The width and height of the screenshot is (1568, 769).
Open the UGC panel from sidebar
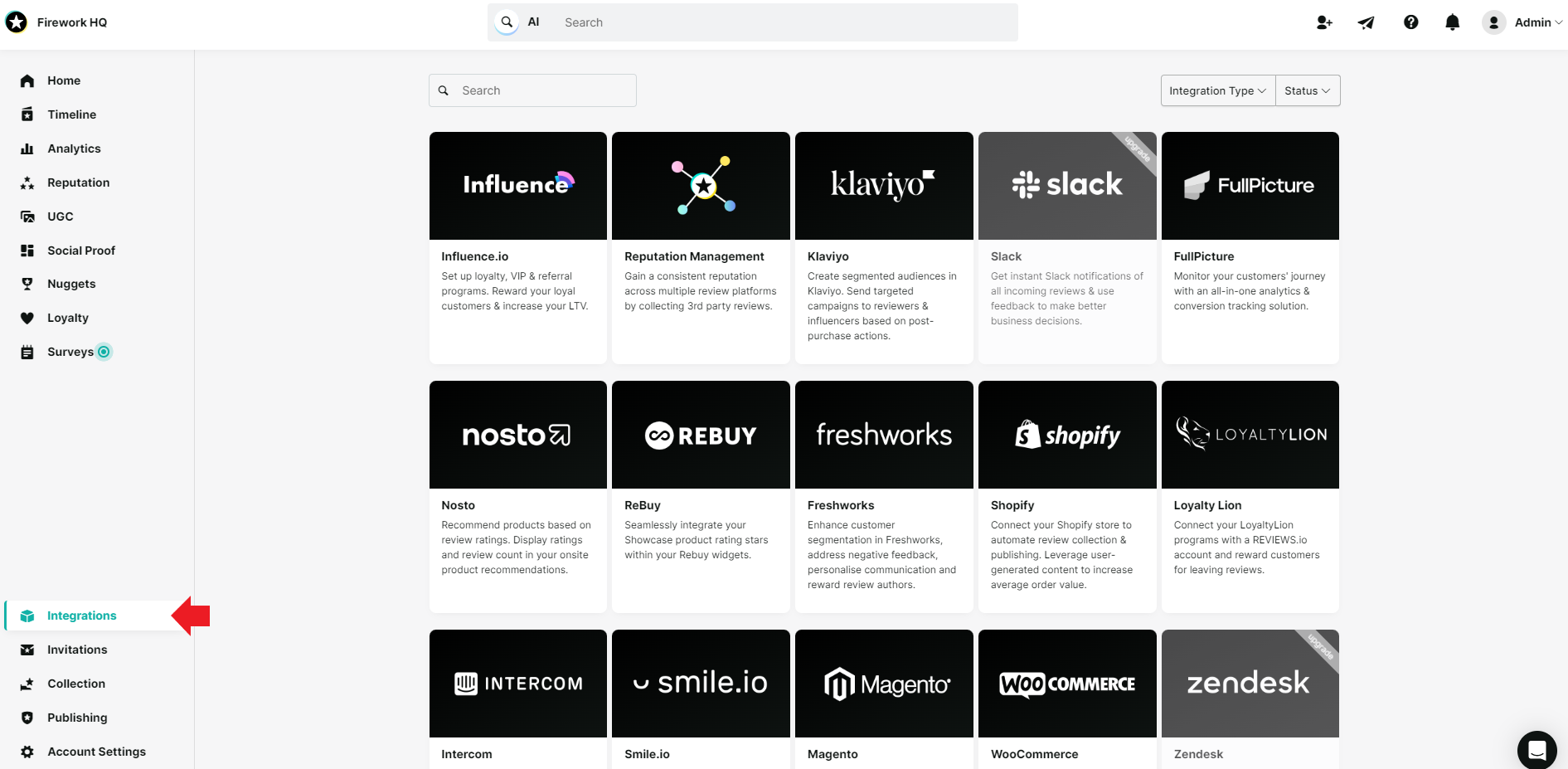pyautogui.click(x=60, y=217)
